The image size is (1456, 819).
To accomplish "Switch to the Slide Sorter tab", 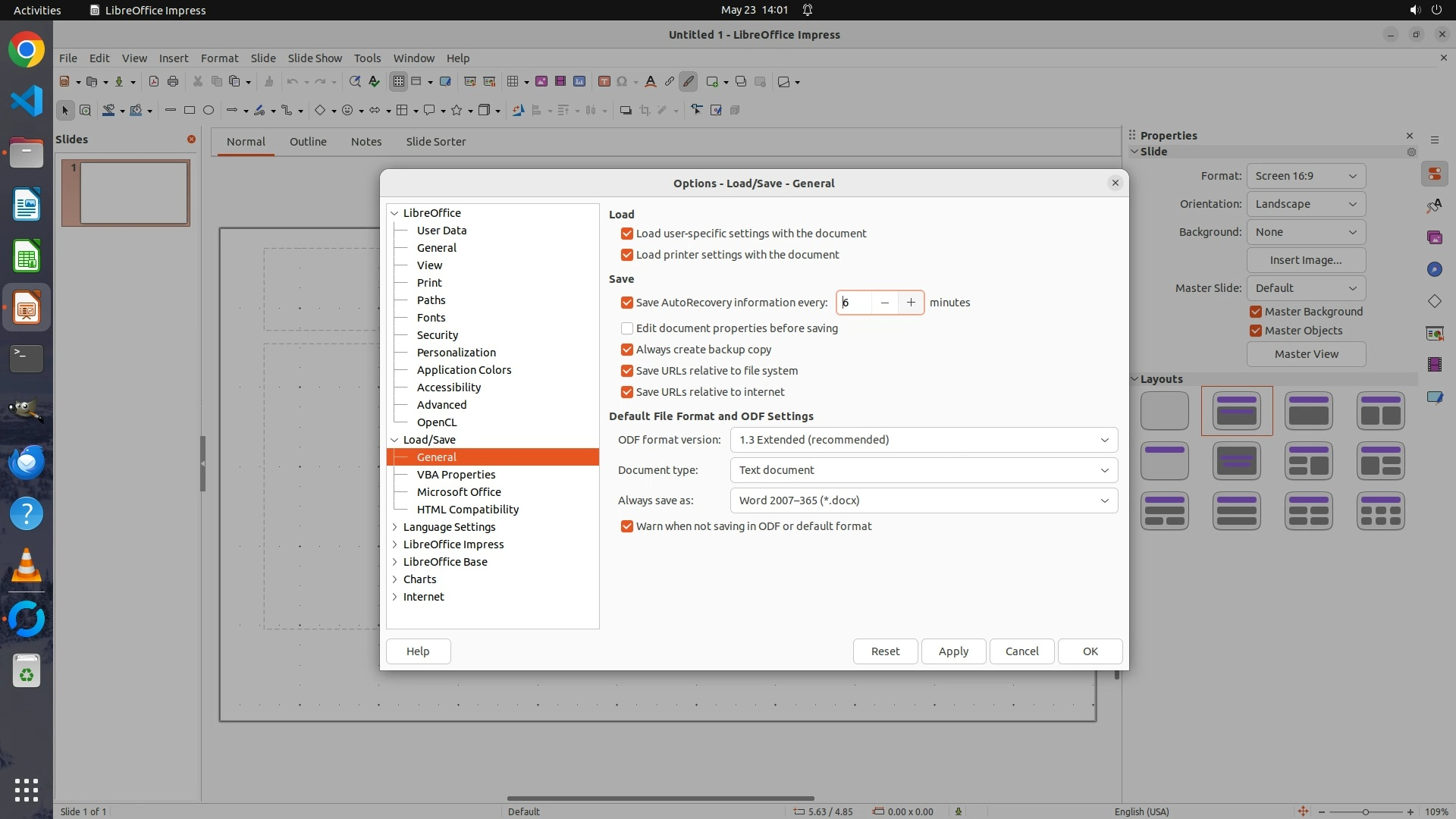I will pyautogui.click(x=435, y=142).
